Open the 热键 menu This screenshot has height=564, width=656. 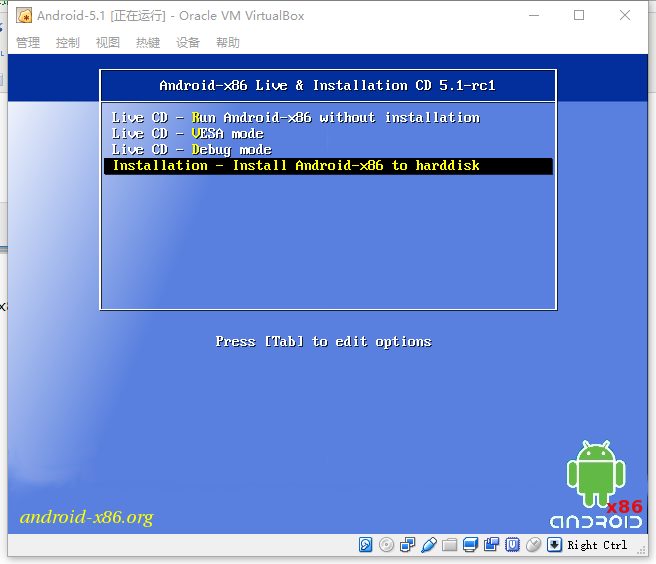tap(148, 42)
